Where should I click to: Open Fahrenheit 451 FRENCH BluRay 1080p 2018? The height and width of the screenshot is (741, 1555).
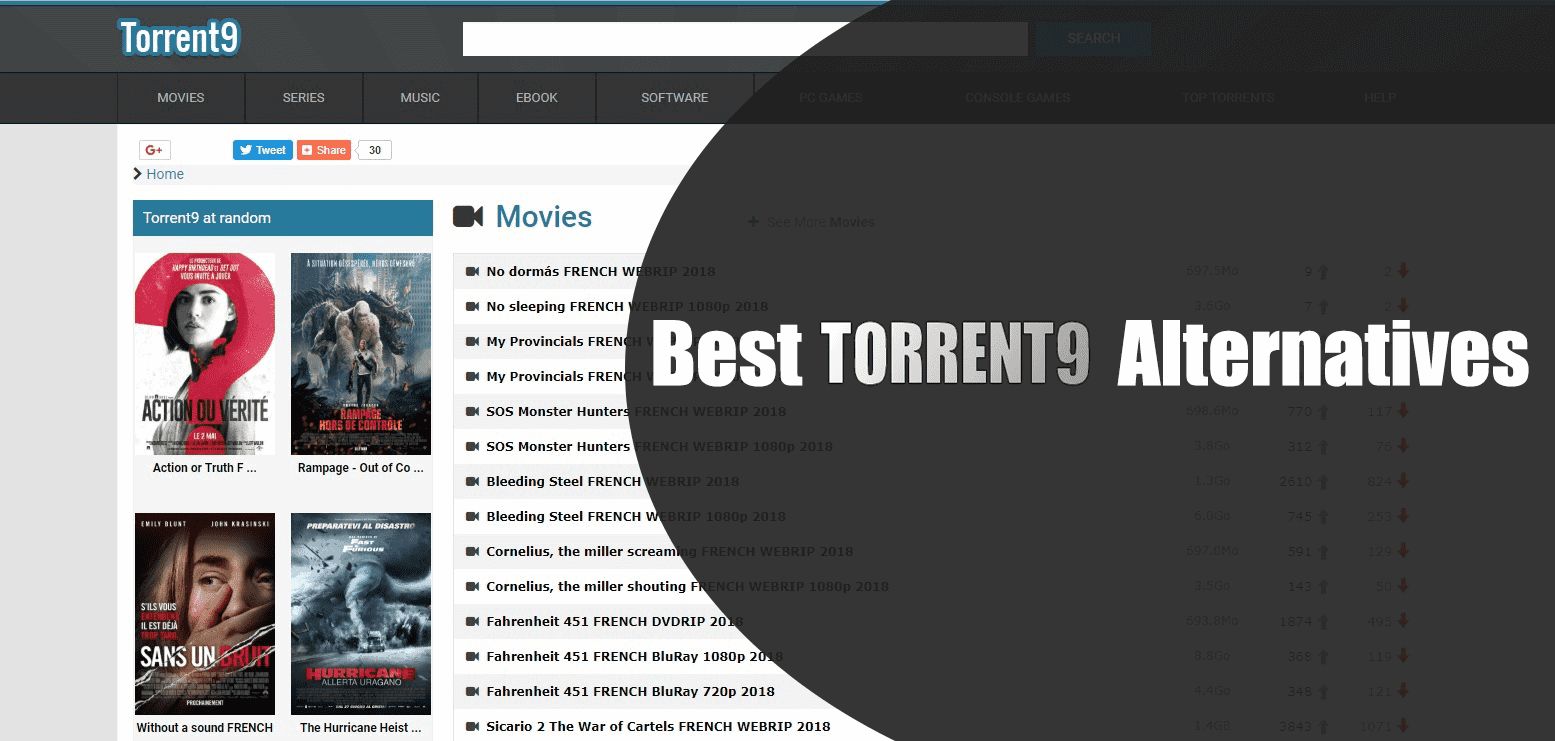[634, 656]
